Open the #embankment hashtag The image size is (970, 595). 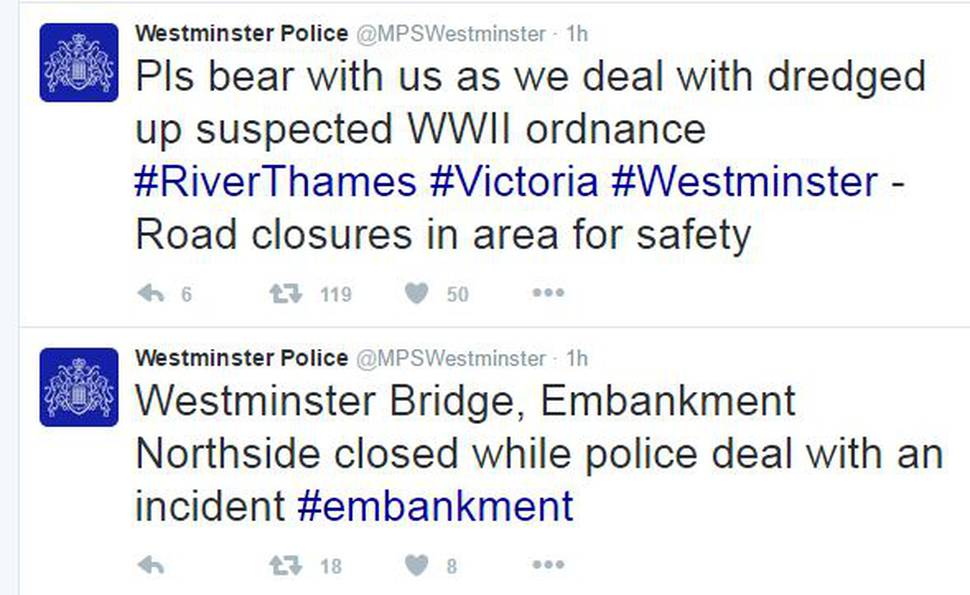click(436, 506)
